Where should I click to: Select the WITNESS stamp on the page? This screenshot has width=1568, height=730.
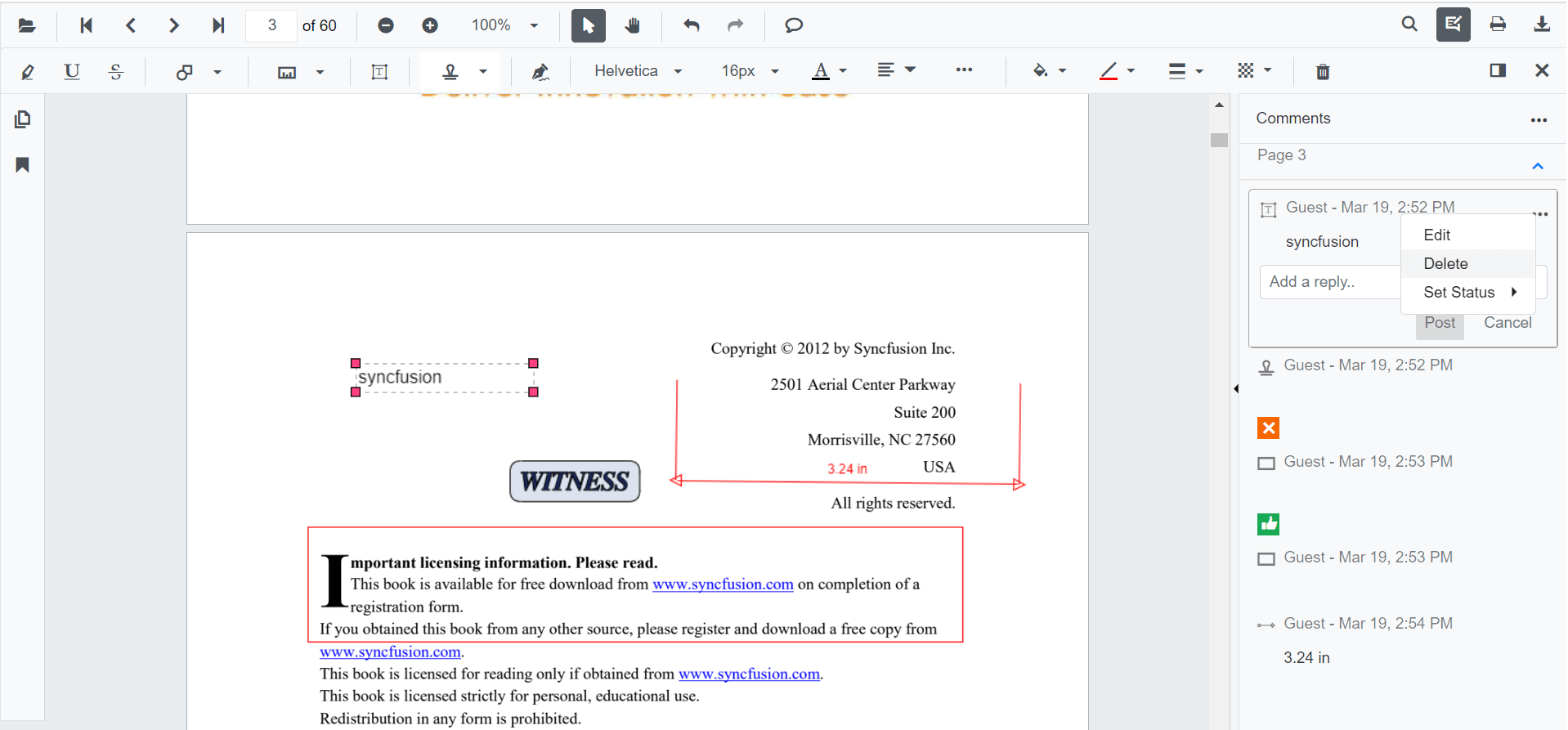click(x=575, y=481)
